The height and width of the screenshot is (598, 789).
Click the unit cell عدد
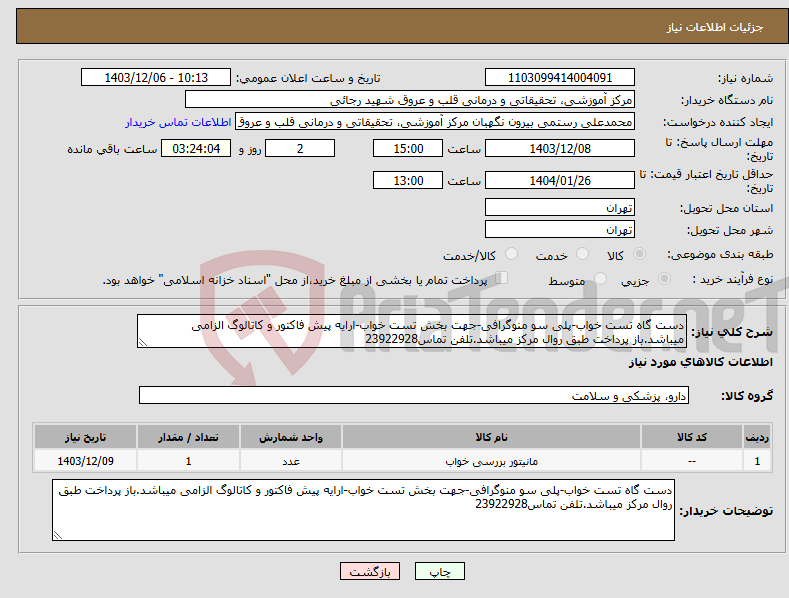pos(291,461)
